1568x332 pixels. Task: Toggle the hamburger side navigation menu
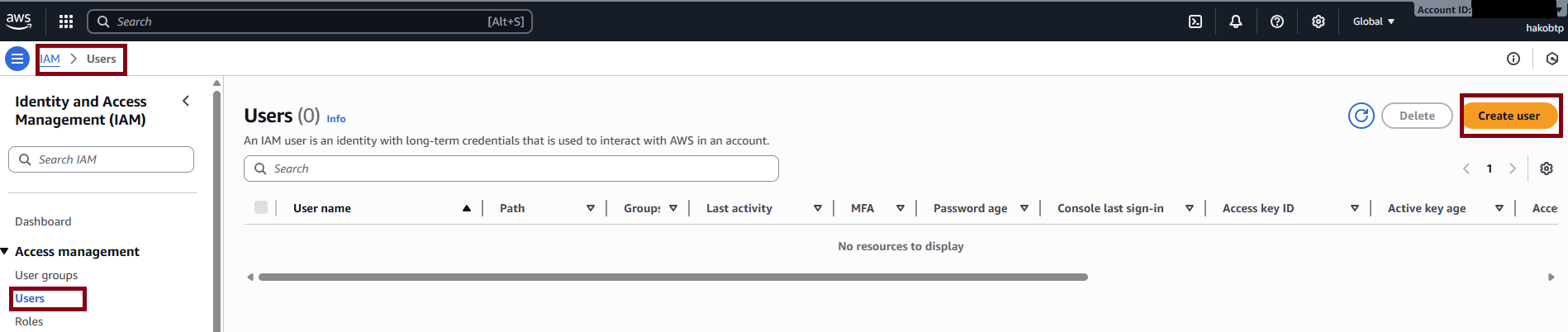coord(17,59)
